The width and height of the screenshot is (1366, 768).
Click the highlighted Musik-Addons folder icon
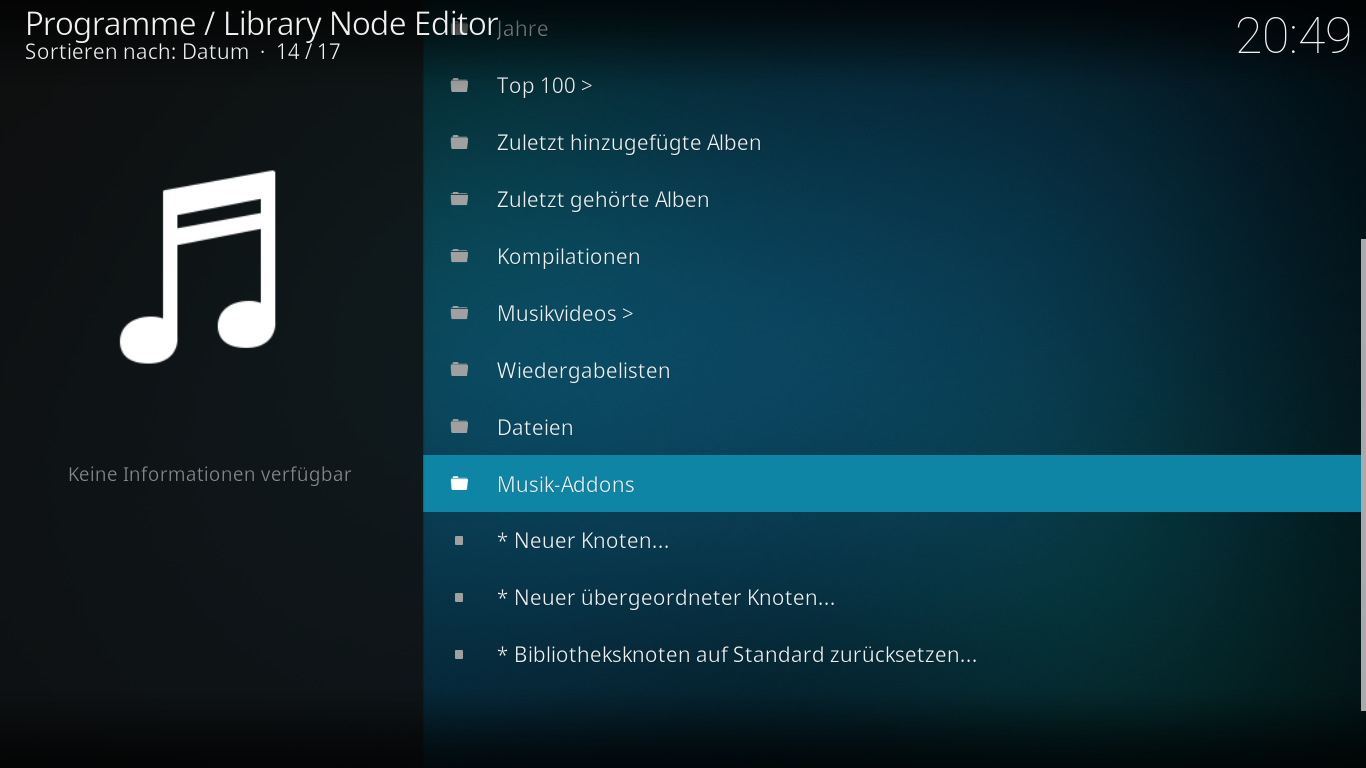[x=459, y=485]
